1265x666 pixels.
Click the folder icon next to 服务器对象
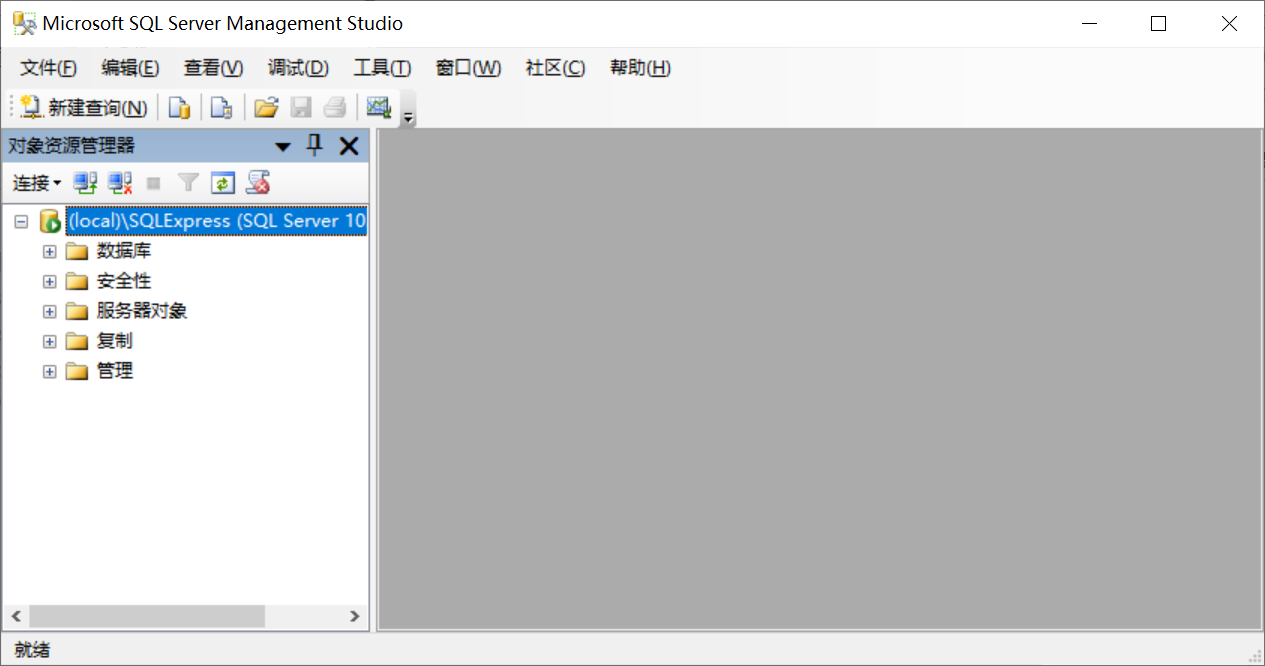click(x=77, y=311)
